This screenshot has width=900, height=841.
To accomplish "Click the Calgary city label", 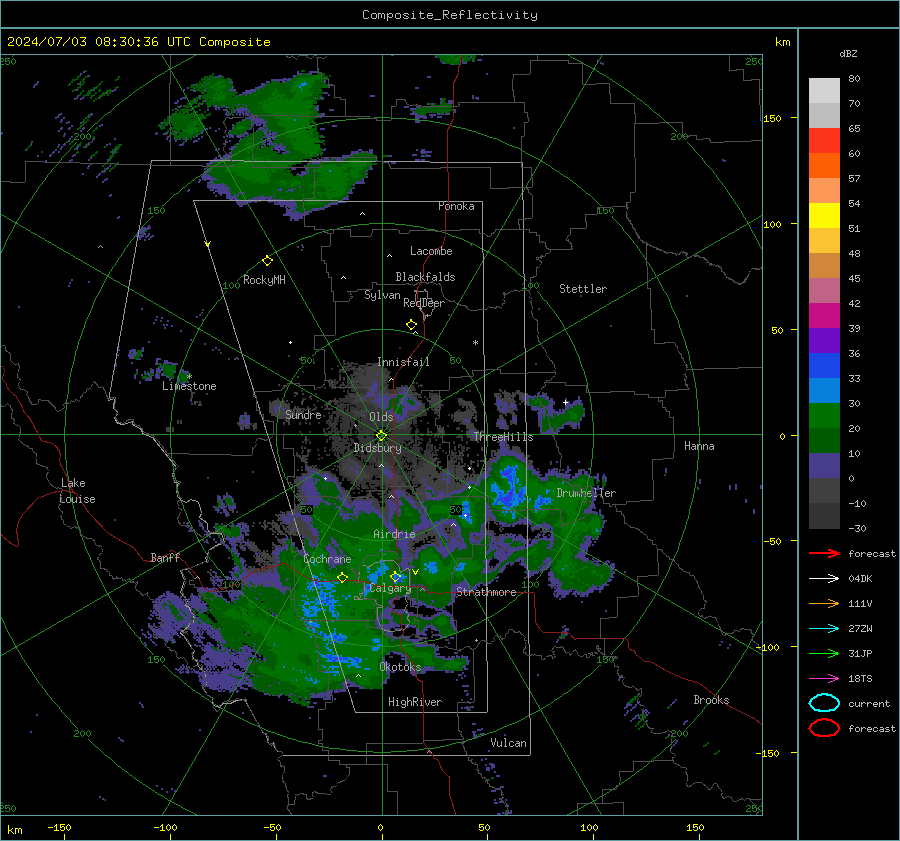I will 390,588.
